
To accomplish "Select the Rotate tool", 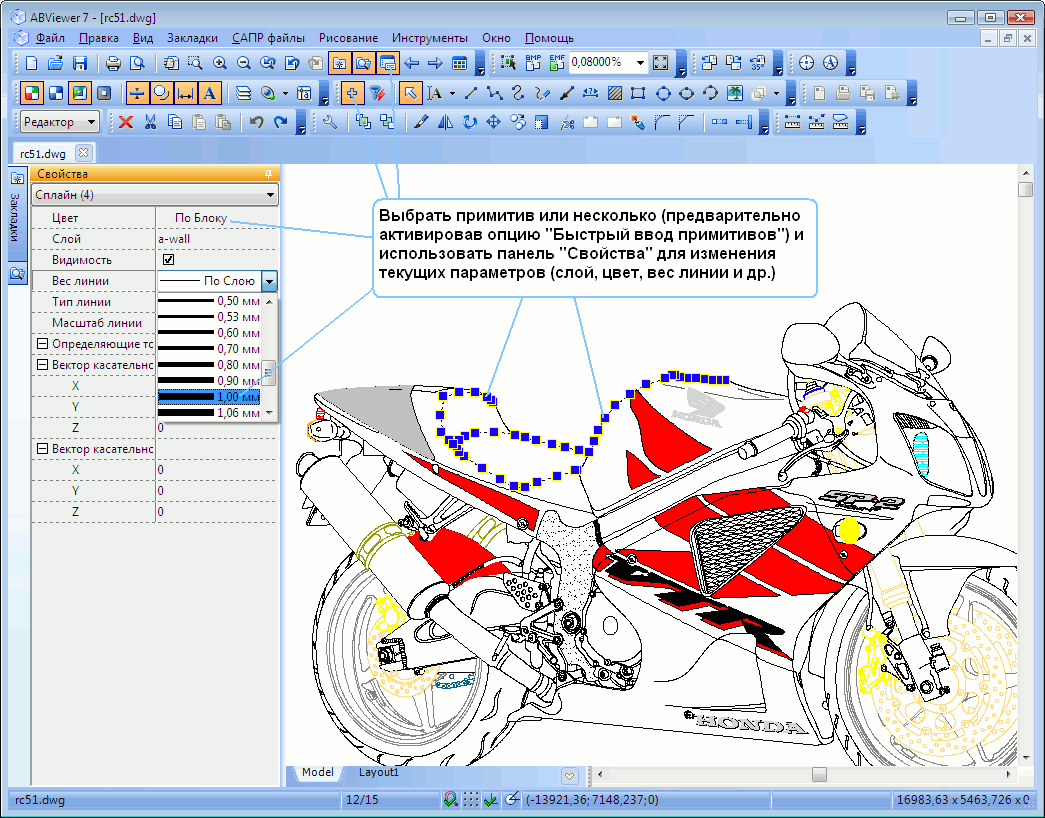I will [x=469, y=122].
